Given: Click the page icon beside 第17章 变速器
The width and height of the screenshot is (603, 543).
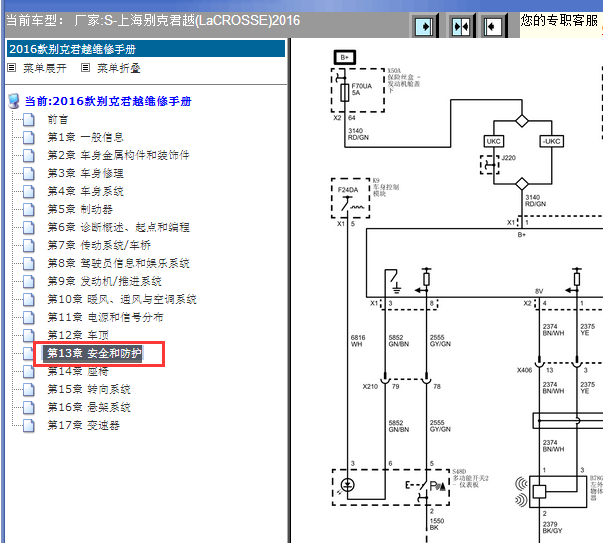Looking at the screenshot, I should 28,426.
